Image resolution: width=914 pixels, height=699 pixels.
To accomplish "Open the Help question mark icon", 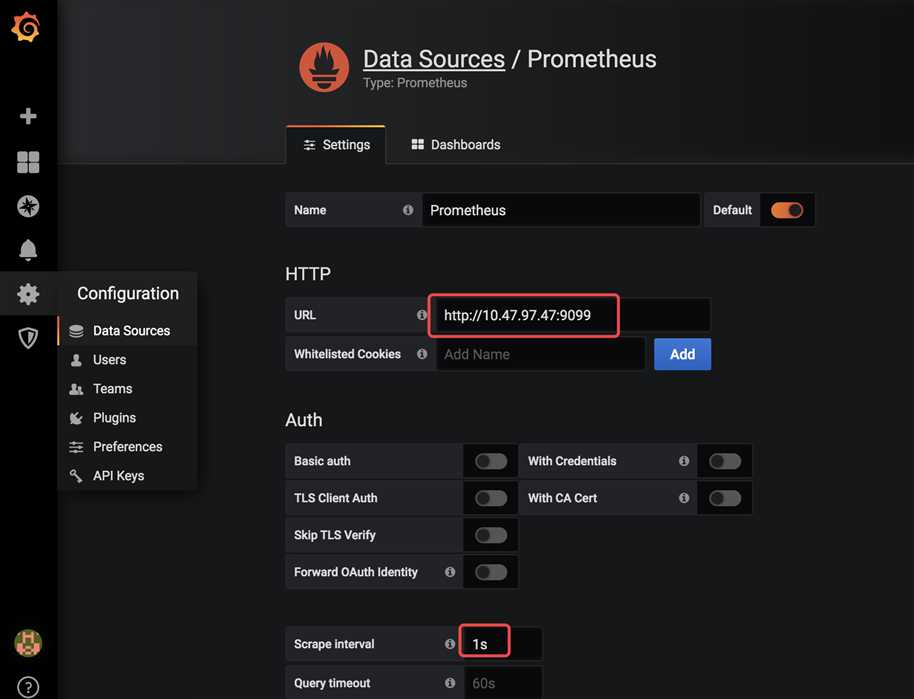I will point(28,687).
